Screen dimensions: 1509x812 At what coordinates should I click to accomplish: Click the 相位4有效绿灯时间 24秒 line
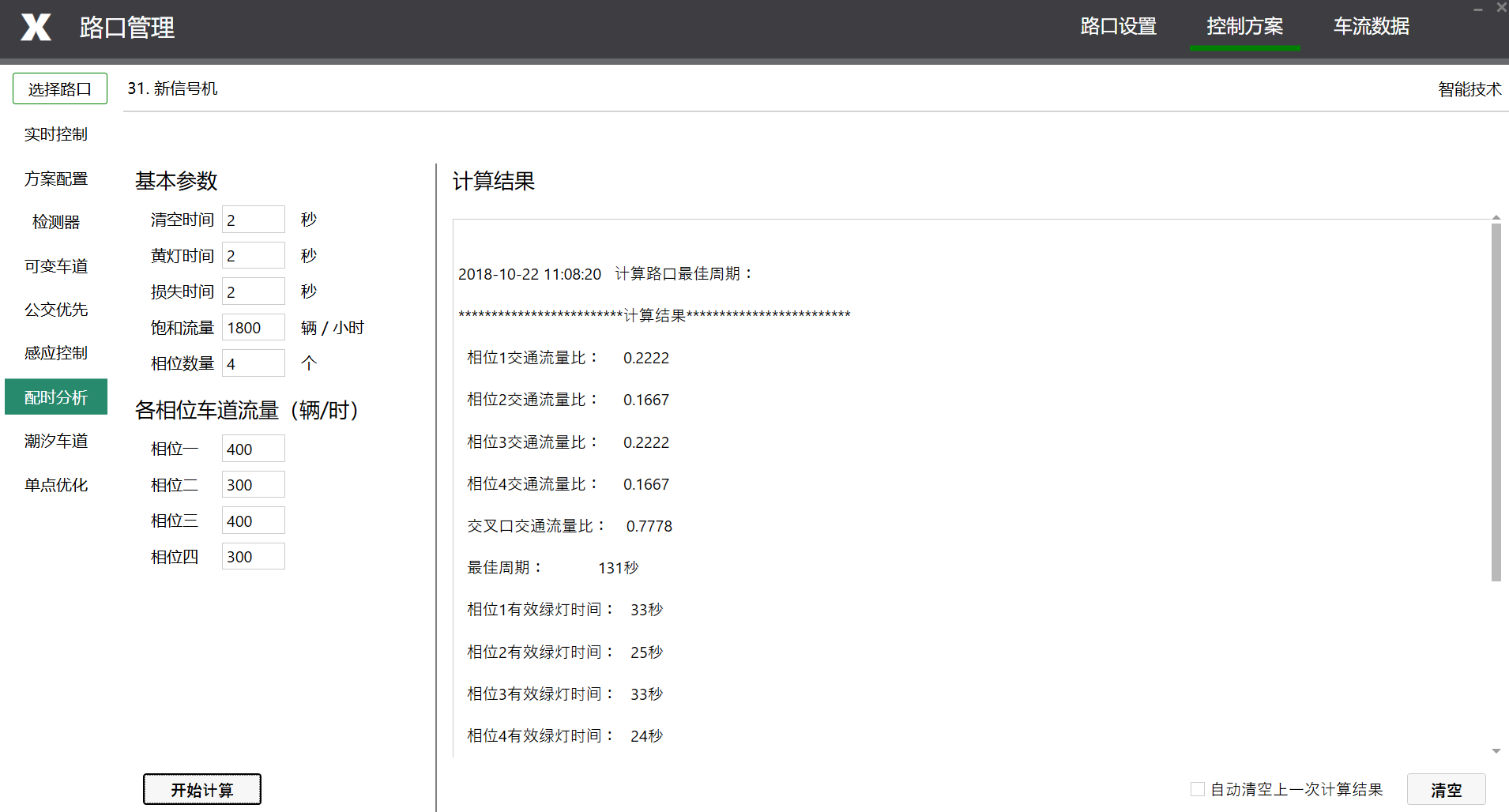pyautogui.click(x=565, y=736)
